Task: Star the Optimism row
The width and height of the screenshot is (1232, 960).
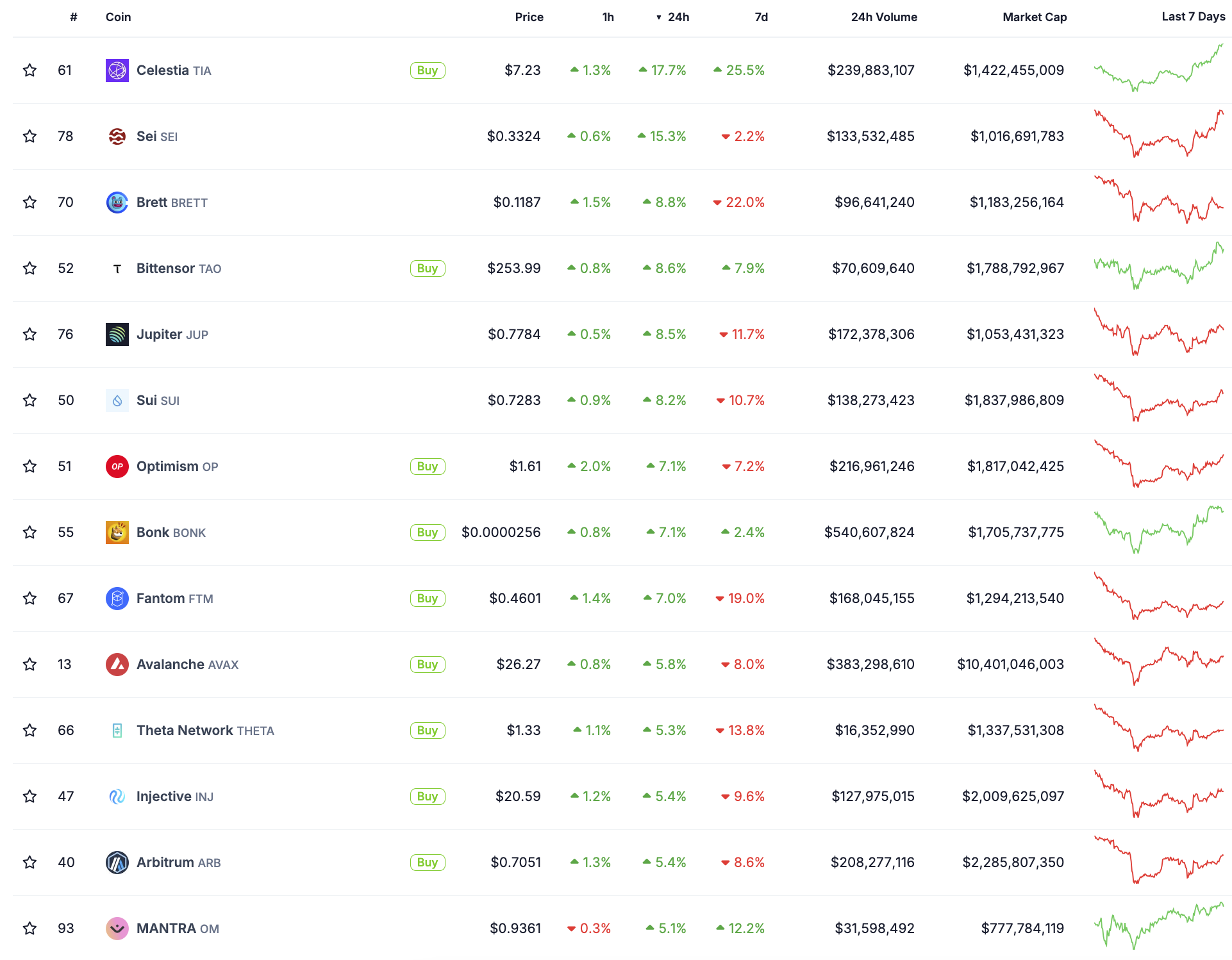Action: (x=29, y=467)
